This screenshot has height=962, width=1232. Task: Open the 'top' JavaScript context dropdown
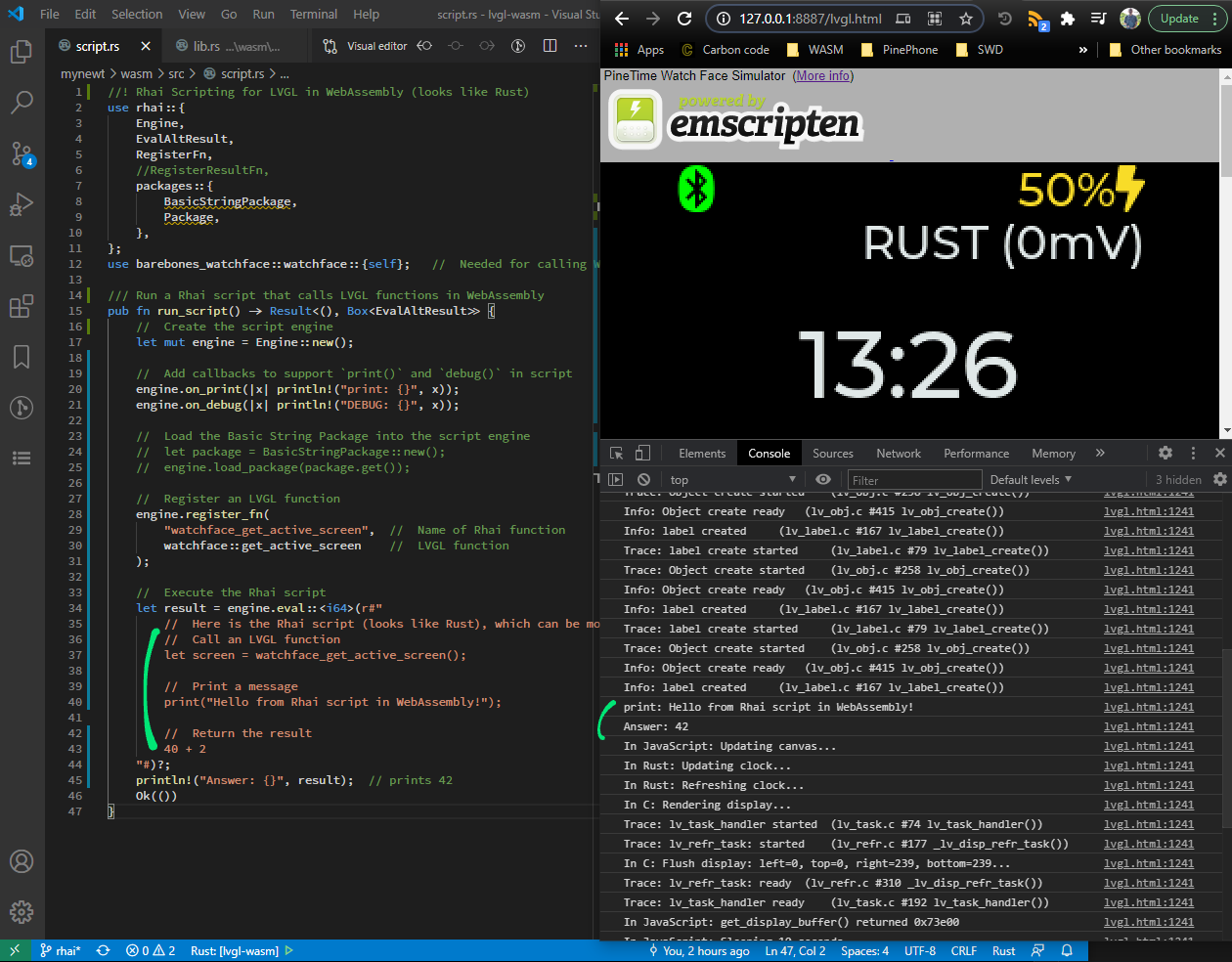(733, 480)
